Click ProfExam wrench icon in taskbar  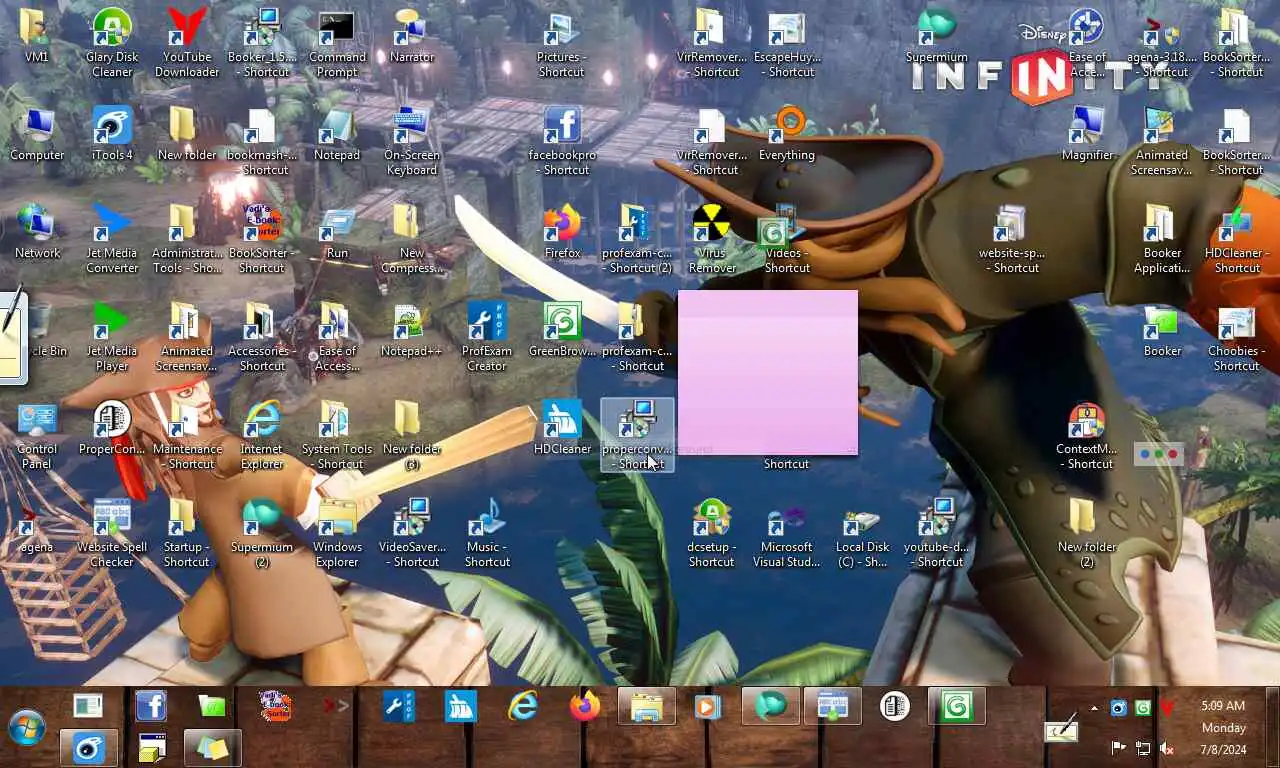click(x=399, y=706)
